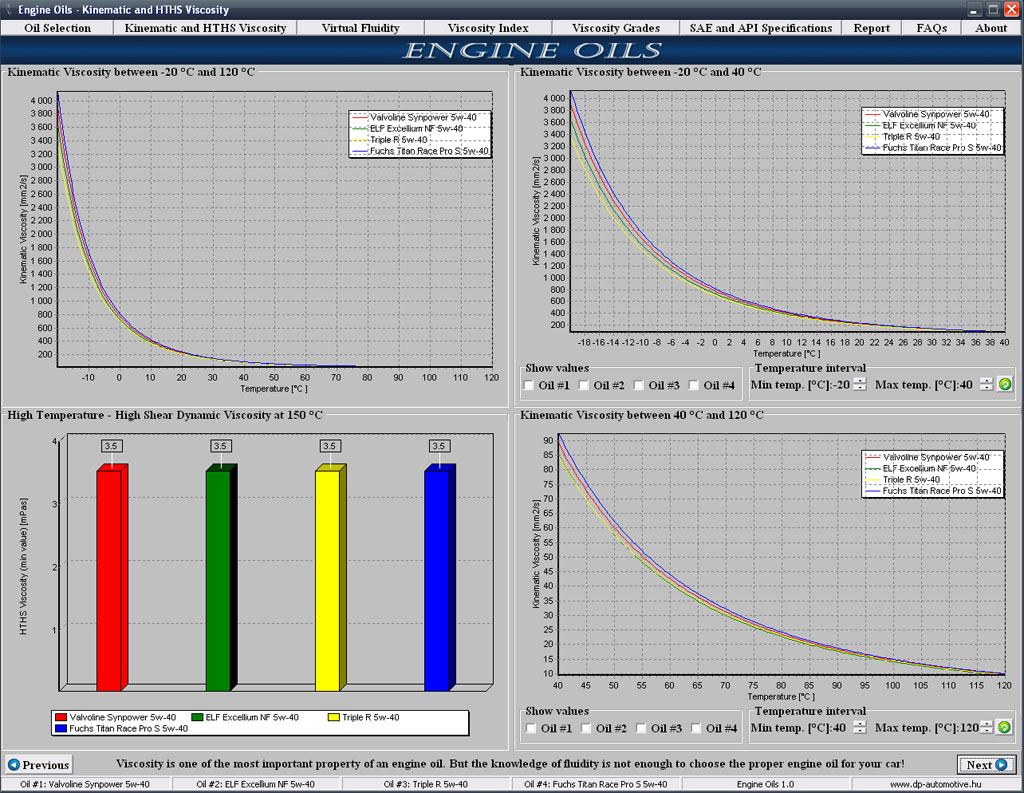The height and width of the screenshot is (793, 1024).
Task: Switch to the Virtual Fluidity tab
Action: pos(360,28)
